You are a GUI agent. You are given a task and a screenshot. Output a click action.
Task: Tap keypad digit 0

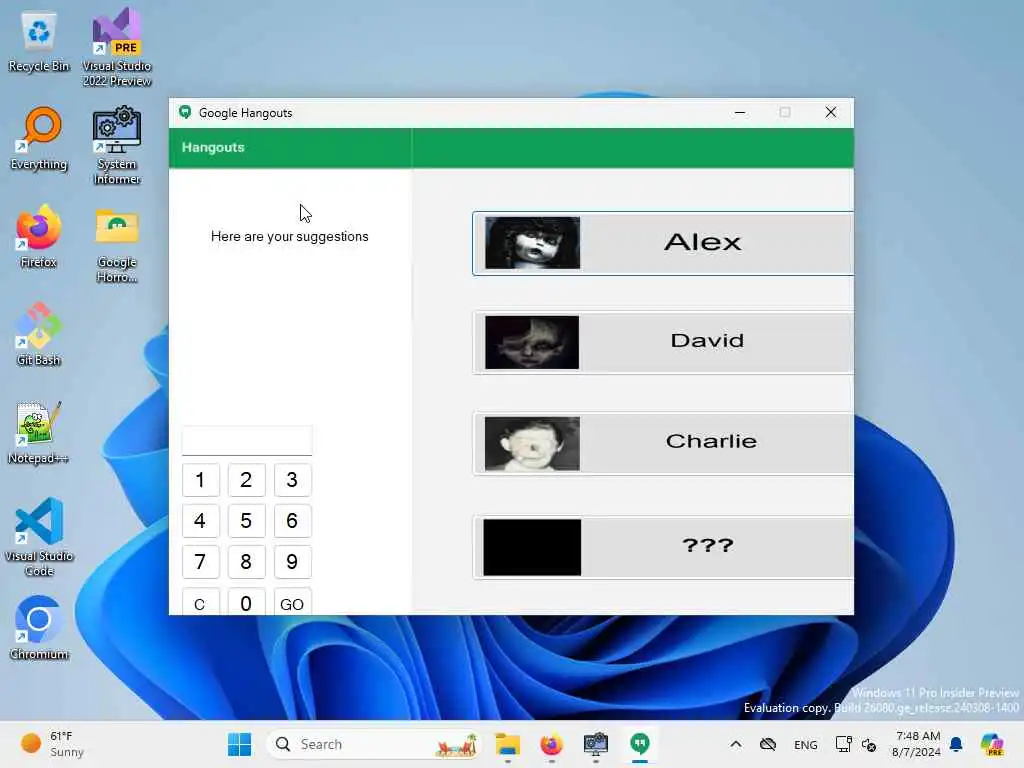pos(246,602)
